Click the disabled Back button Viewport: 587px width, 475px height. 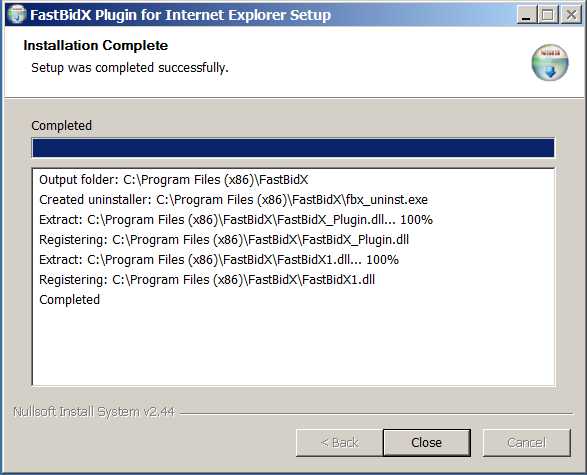339,443
